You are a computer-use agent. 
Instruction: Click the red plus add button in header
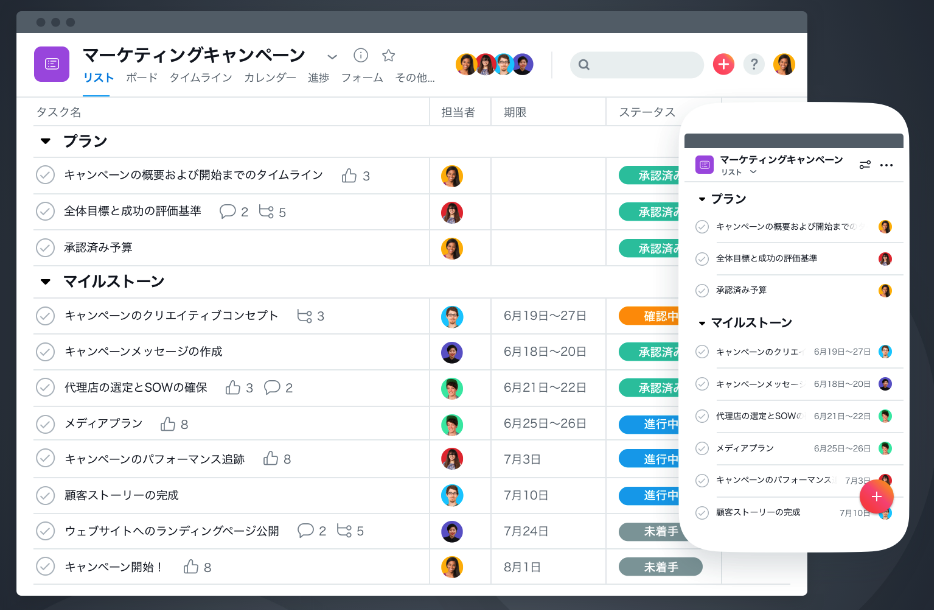[723, 64]
